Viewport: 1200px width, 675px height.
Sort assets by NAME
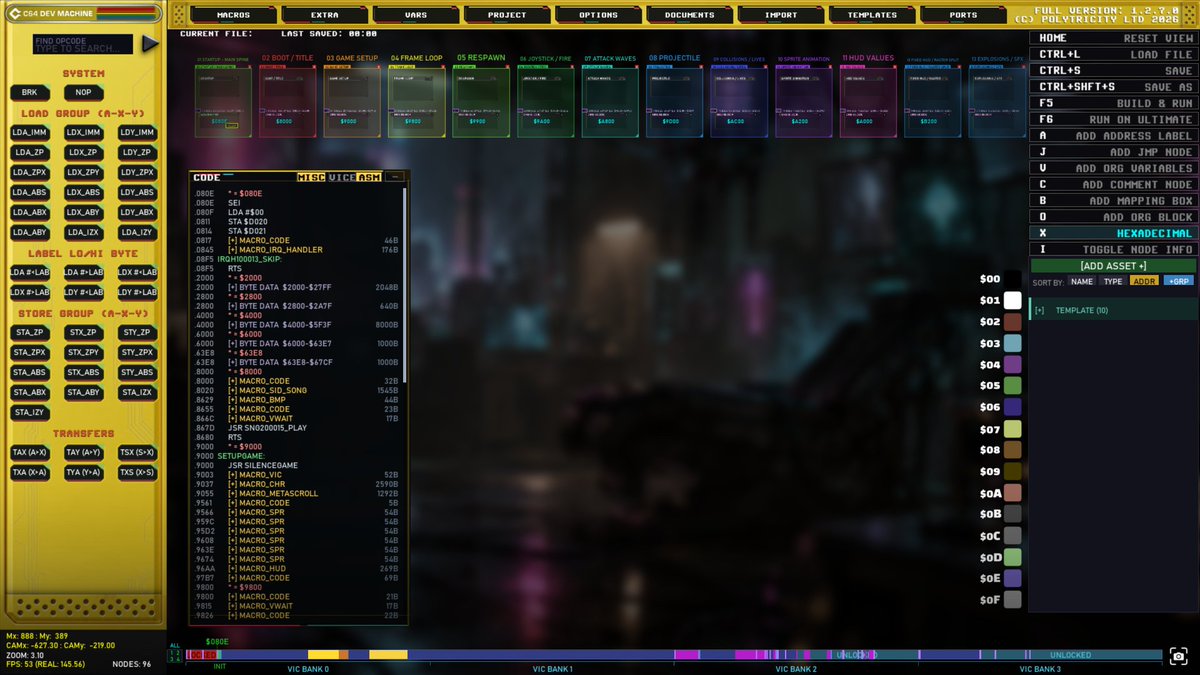click(1081, 281)
